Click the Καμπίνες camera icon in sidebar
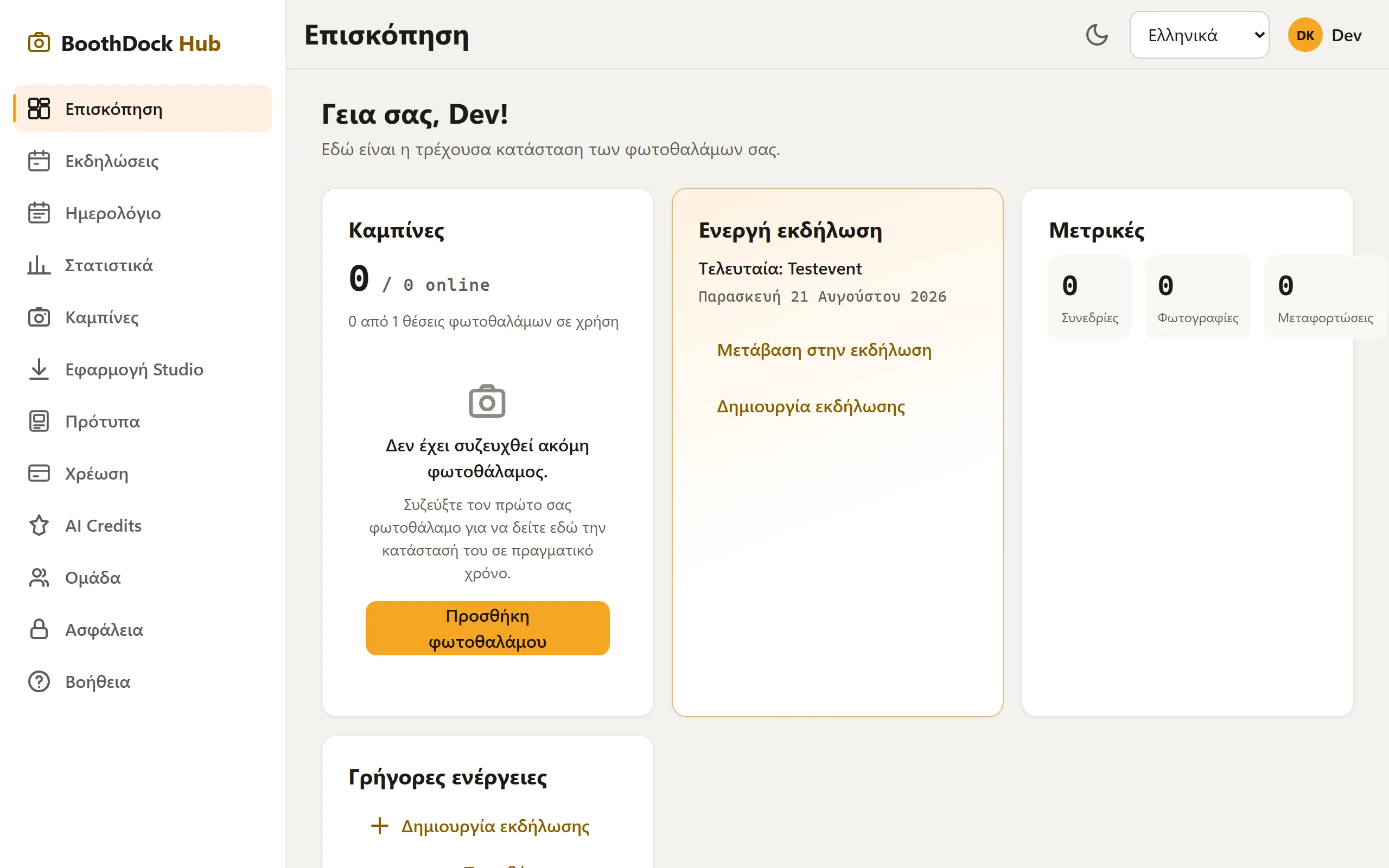1389x868 pixels. click(39, 317)
